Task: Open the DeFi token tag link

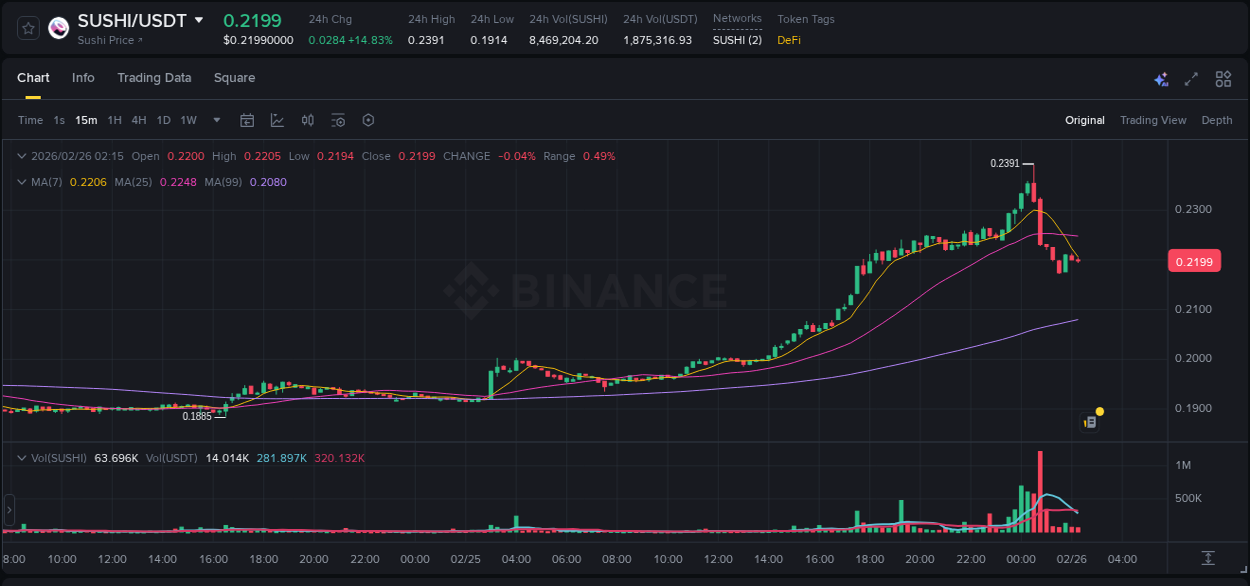Action: (x=789, y=41)
